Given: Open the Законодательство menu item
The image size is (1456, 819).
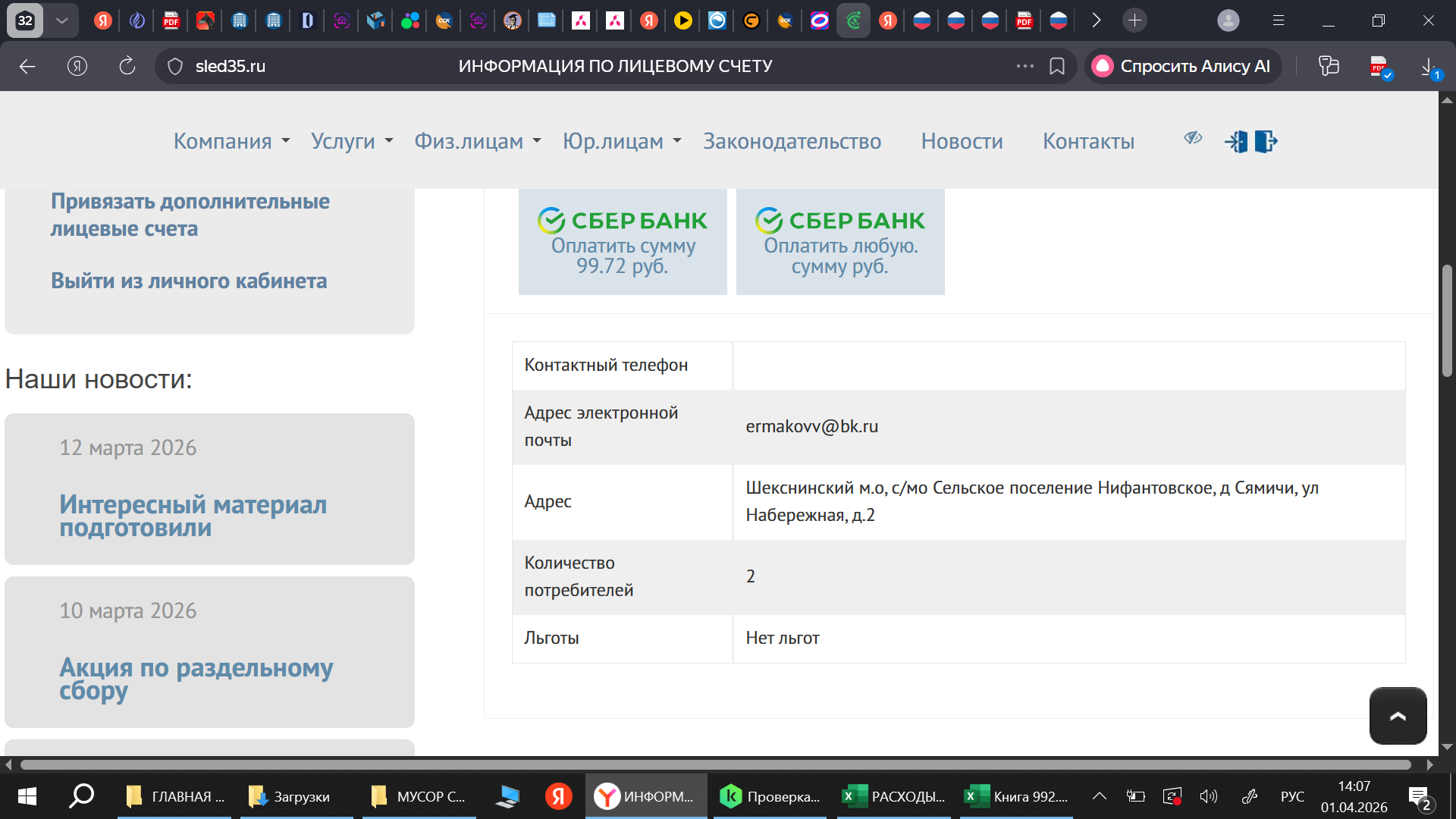Looking at the screenshot, I should [x=792, y=141].
